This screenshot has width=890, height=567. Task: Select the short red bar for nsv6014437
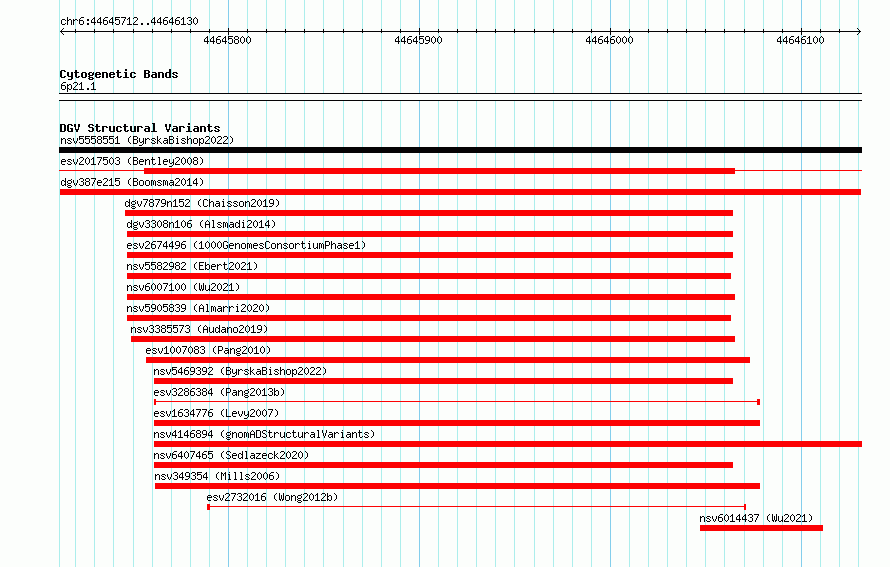click(761, 528)
